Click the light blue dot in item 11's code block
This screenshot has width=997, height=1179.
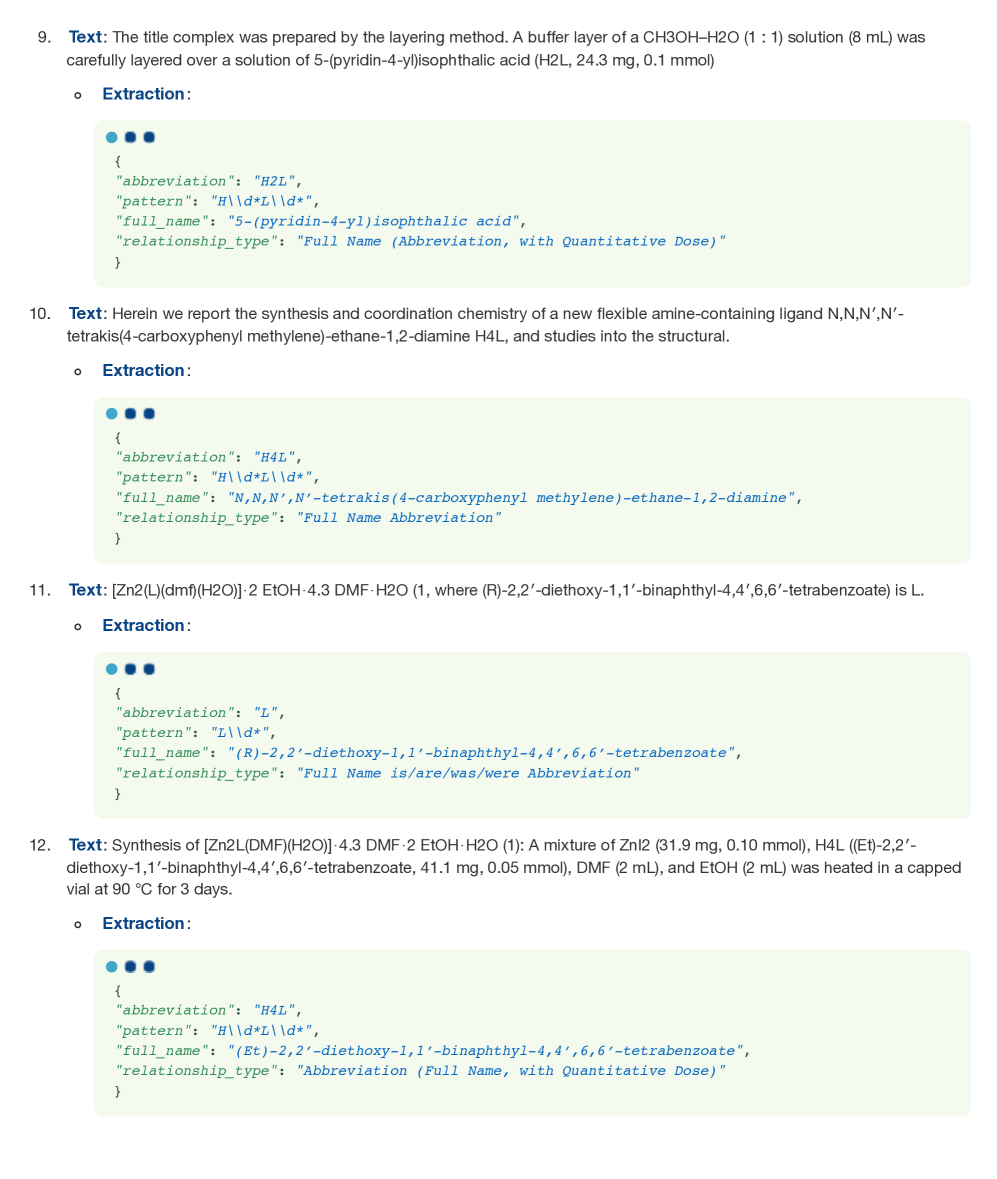(112, 669)
